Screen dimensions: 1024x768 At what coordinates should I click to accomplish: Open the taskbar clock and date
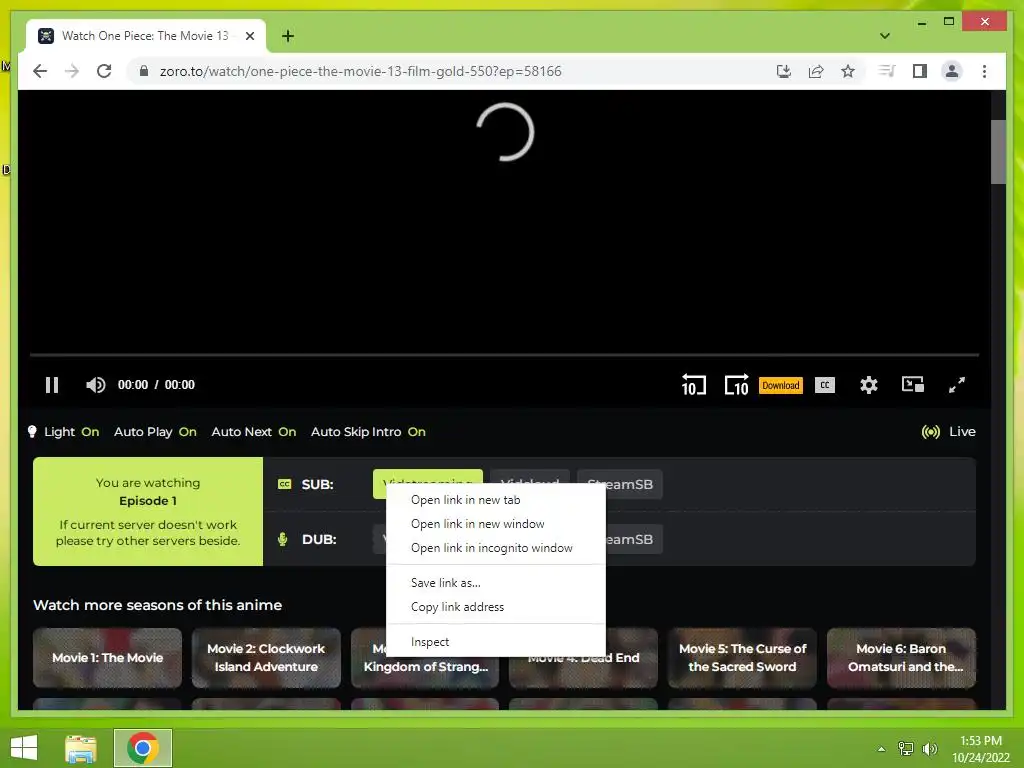[981, 749]
